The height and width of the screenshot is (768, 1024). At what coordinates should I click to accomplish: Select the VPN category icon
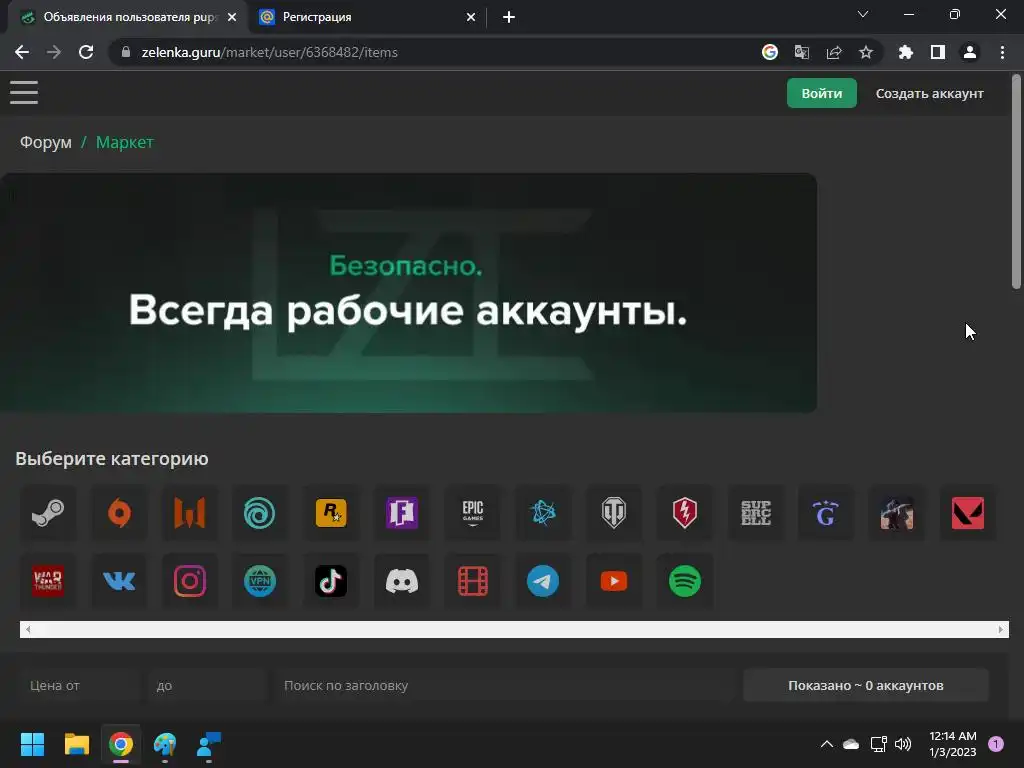260,581
